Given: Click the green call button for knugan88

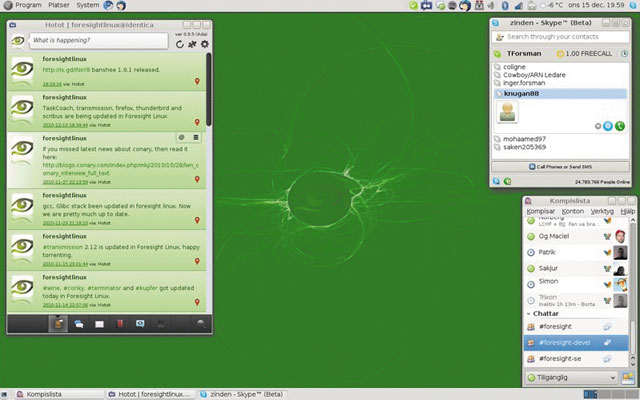Looking at the screenshot, I should [620, 126].
